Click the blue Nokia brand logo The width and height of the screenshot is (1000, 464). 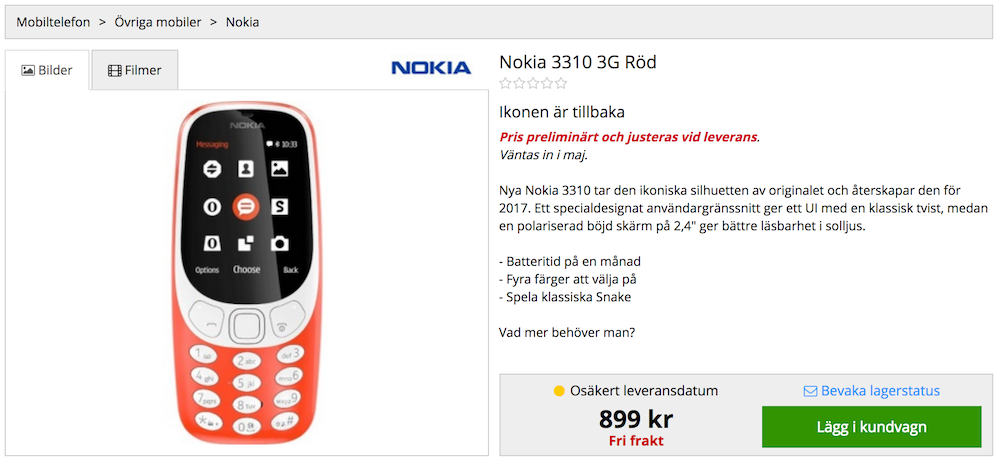430,68
